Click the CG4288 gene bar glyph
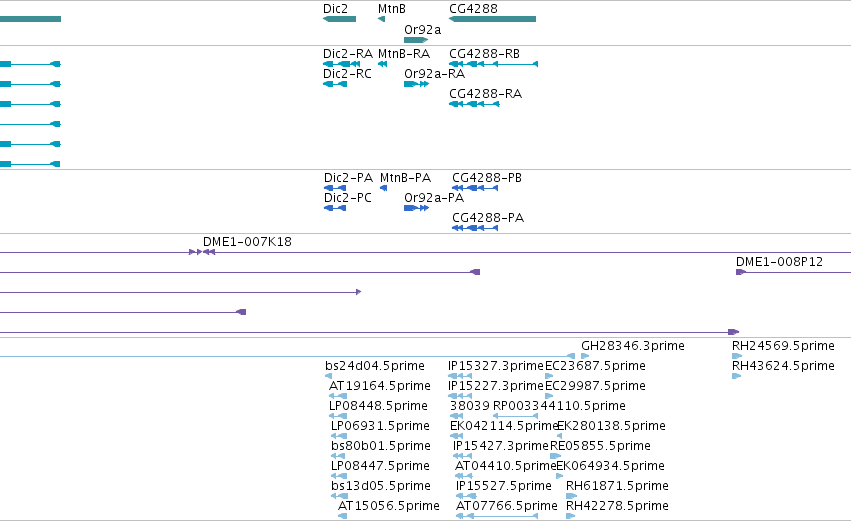Viewport: 851px width, 521px height. pos(493,19)
